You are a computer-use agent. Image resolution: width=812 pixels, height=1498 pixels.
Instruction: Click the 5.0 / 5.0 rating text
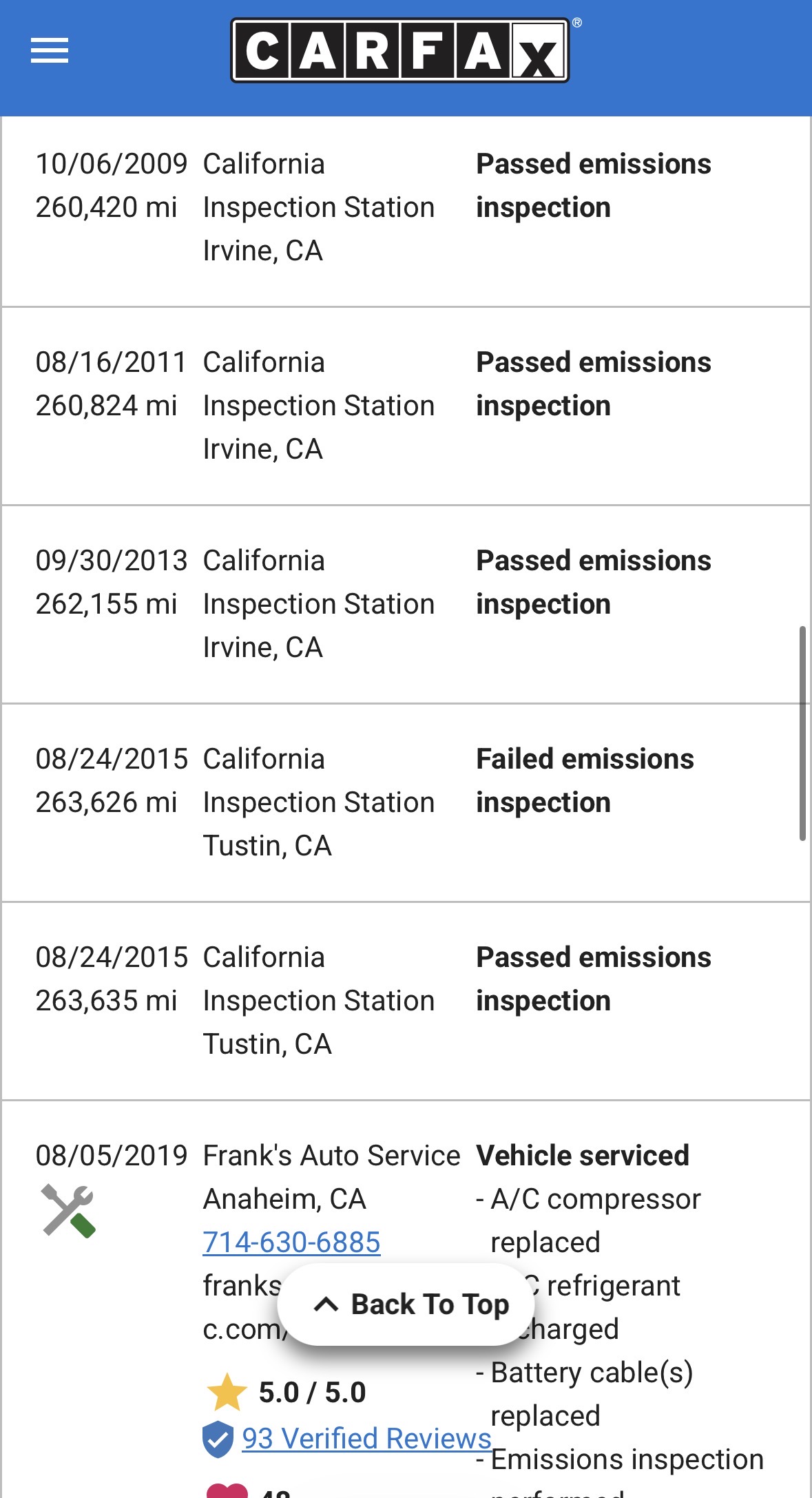[312, 1393]
